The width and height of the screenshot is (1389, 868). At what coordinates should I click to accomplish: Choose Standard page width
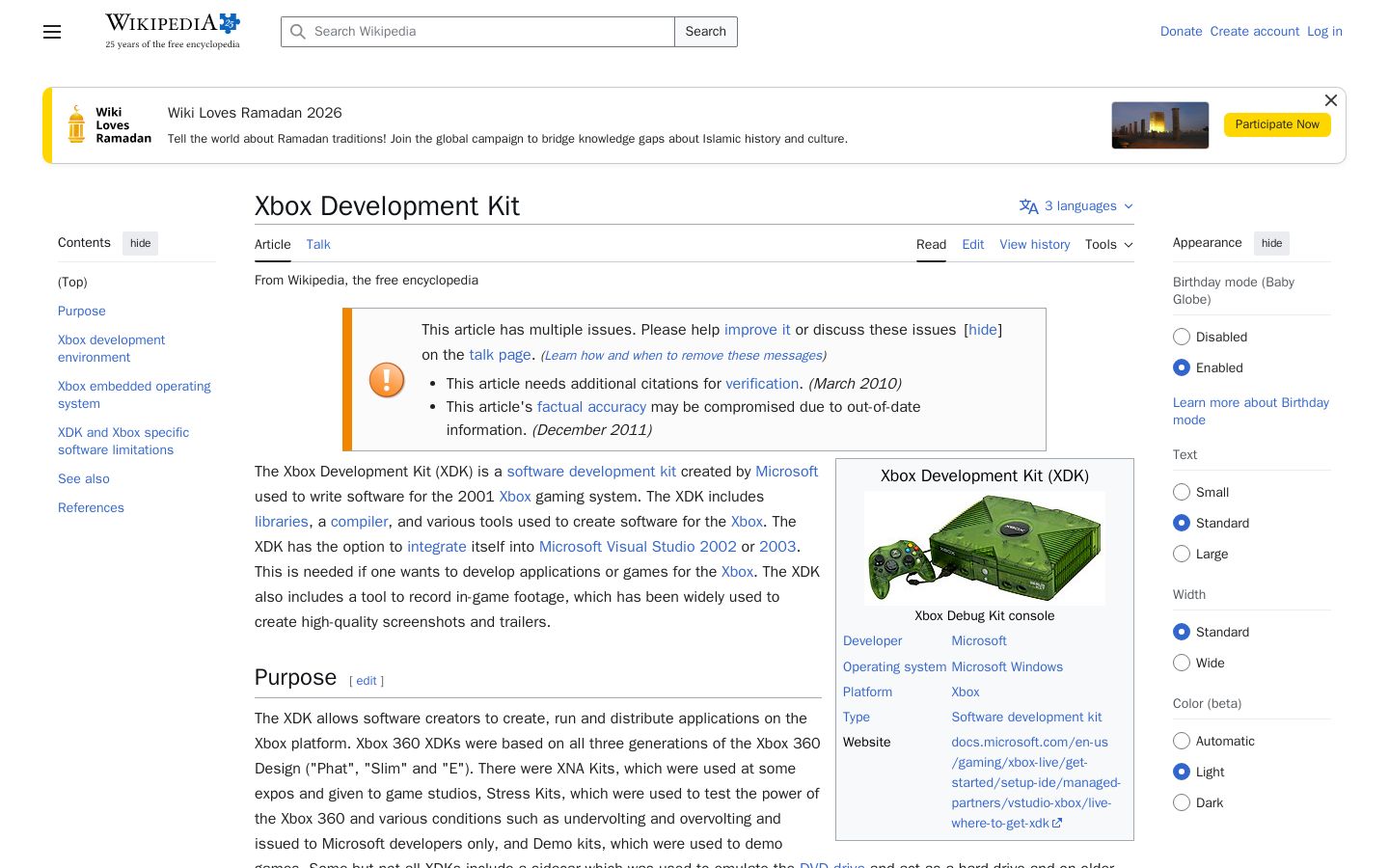(1182, 632)
